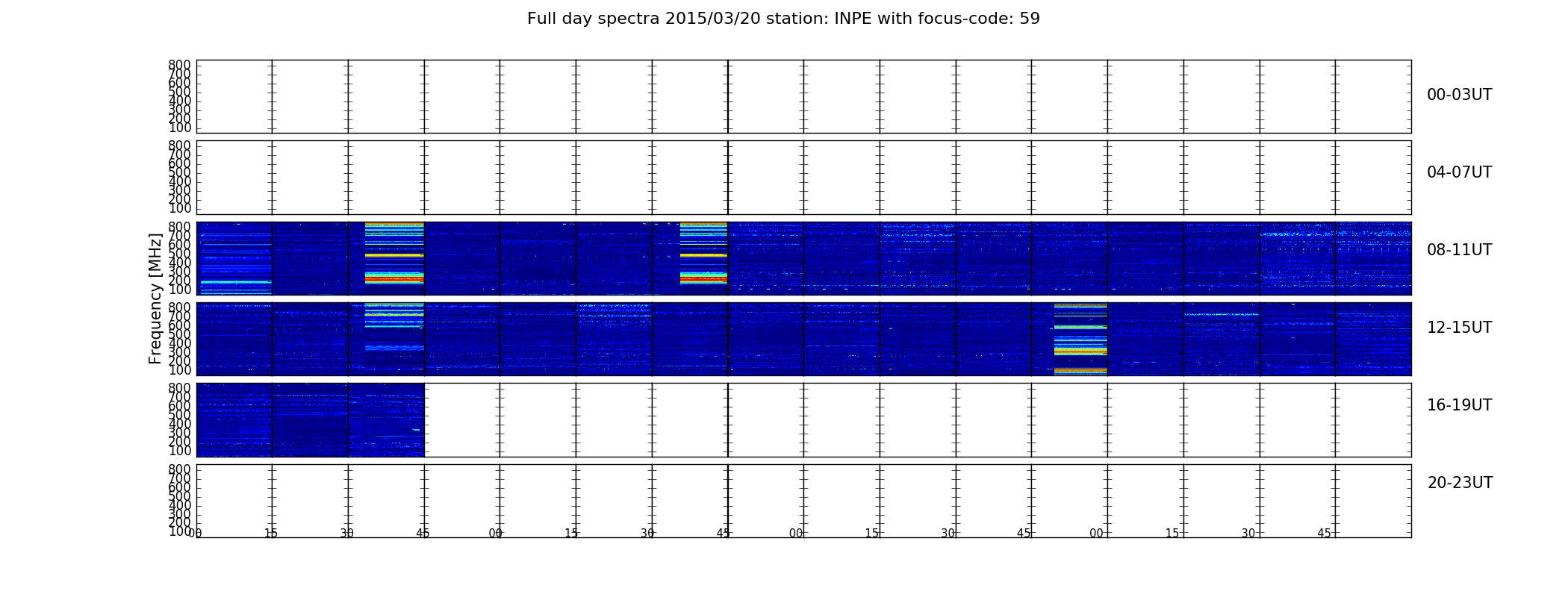This screenshot has height=597, width=1568.
Task: Click red-yellow burst late in 12-15UT panel
Action: [x=1080, y=339]
